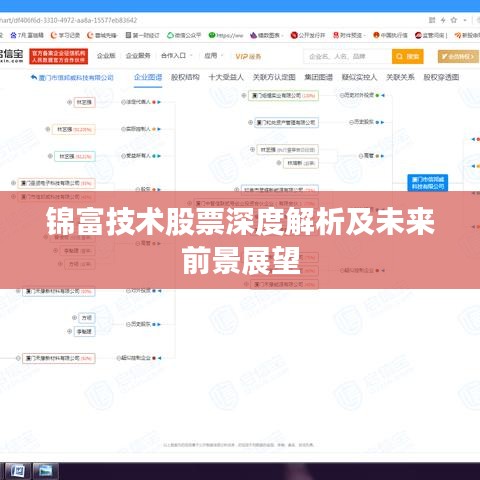
Task: Click the company name search field
Action: pyautogui.click(x=348, y=56)
